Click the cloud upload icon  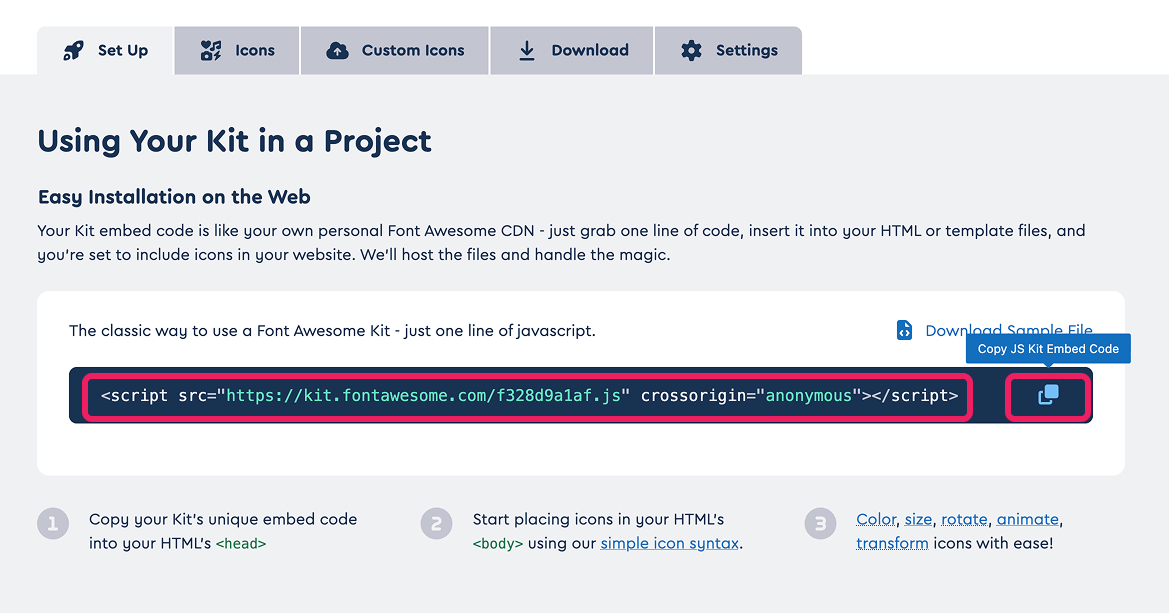[x=338, y=51]
